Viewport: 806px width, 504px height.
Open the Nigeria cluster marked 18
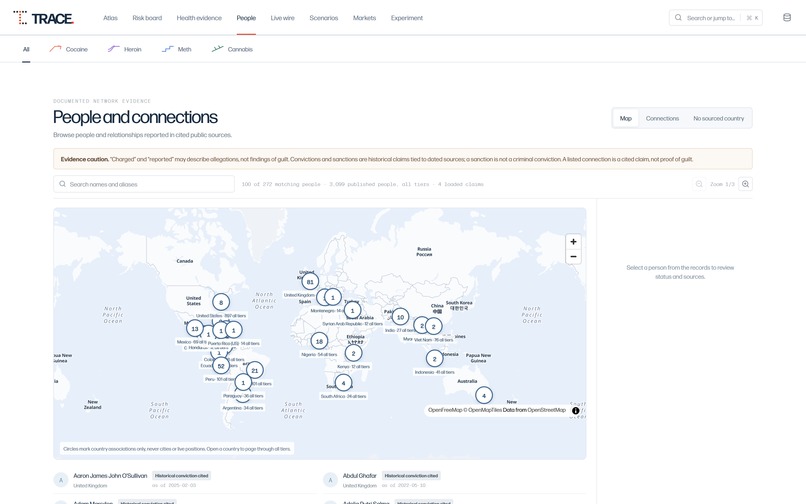[x=319, y=341]
